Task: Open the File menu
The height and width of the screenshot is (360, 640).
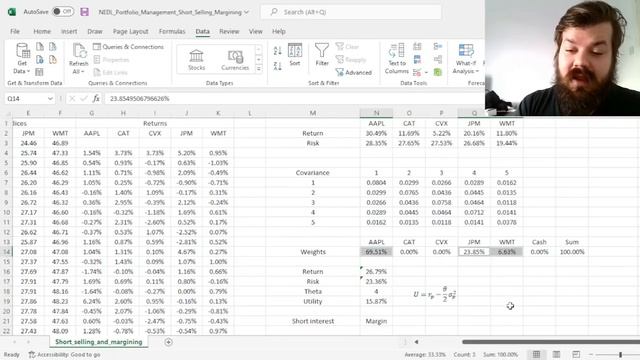Action: (15, 31)
